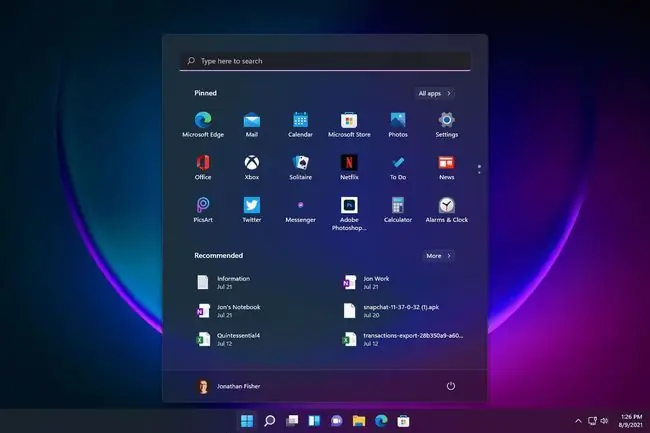This screenshot has width=650, height=433.
Task: Open the News app
Action: [x=446, y=167]
